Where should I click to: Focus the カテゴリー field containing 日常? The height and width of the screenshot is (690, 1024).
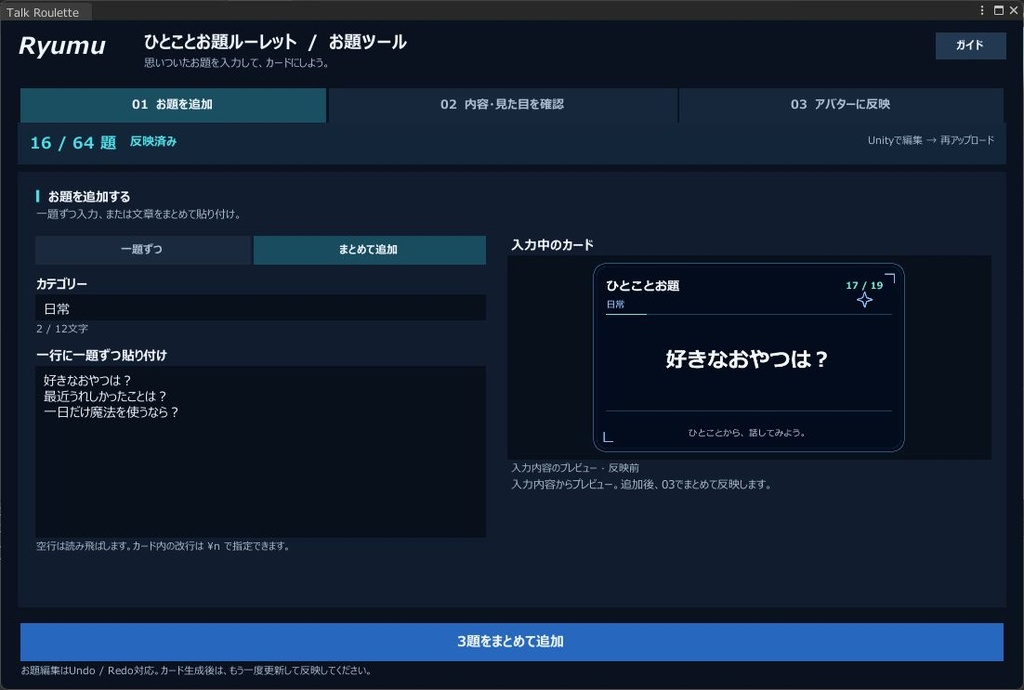[261, 308]
